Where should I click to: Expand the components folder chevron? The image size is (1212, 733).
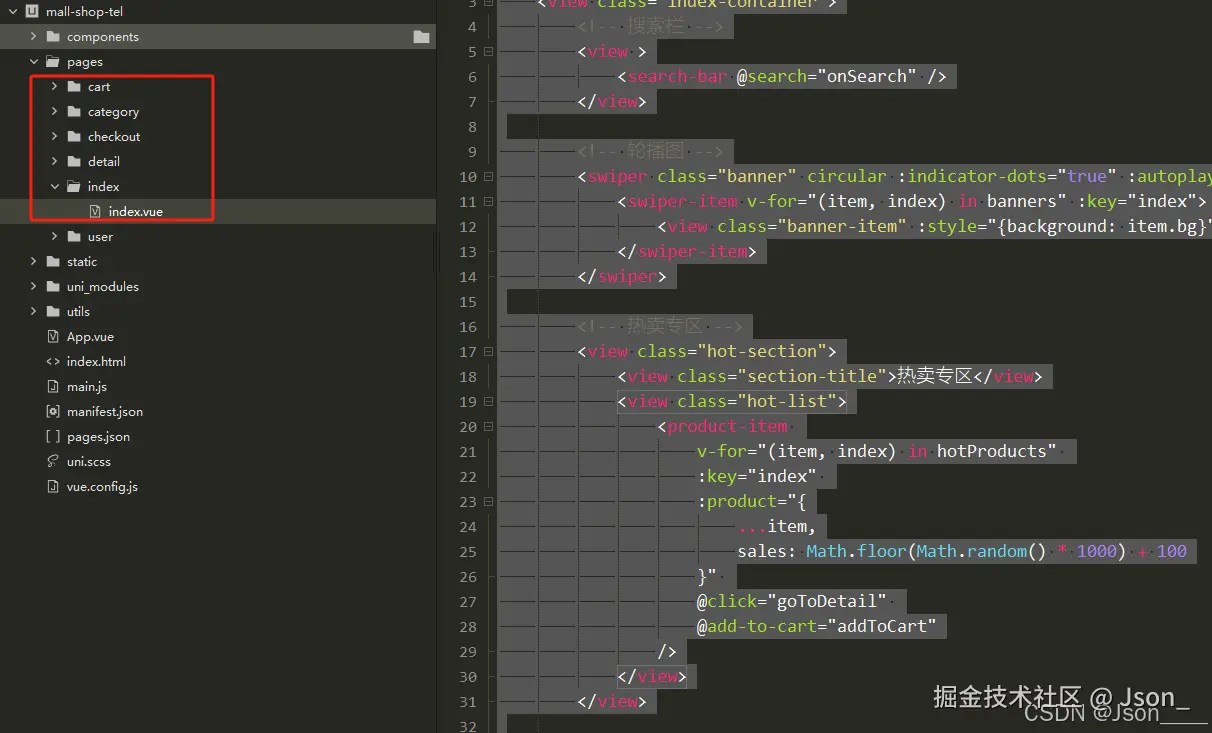[34, 37]
